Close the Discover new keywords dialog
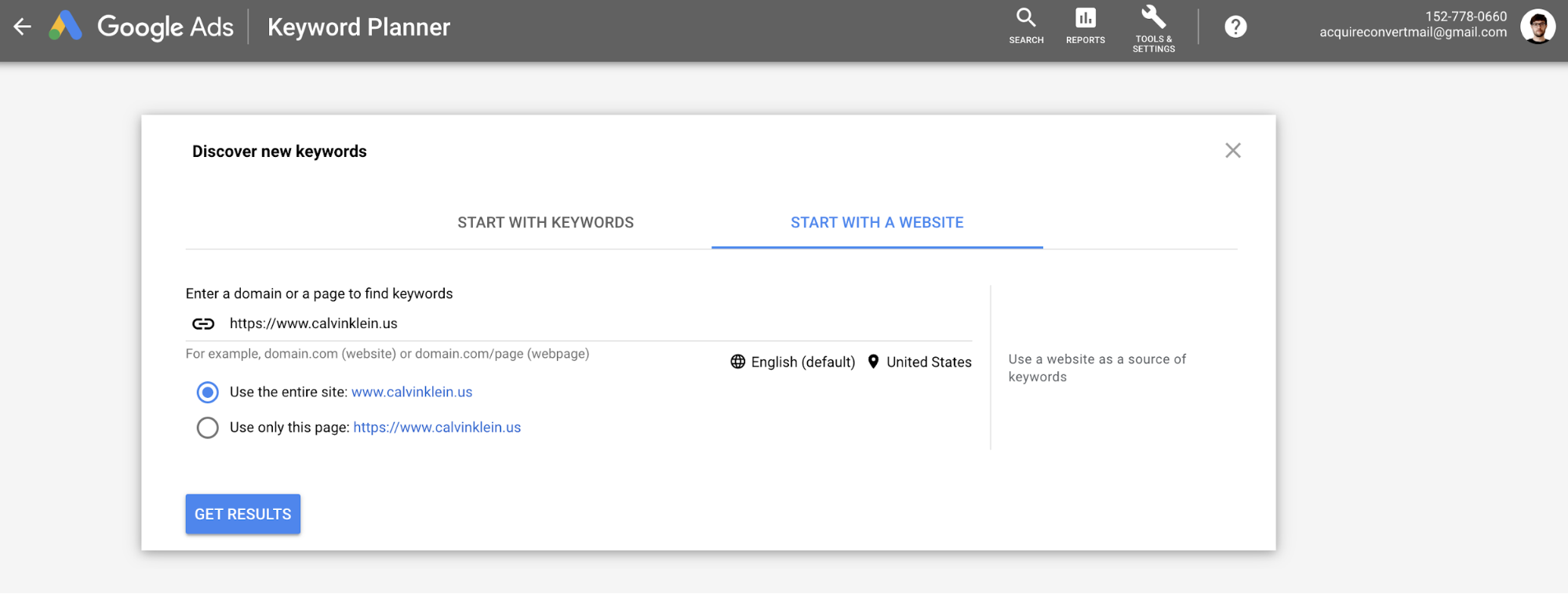The height and width of the screenshot is (594, 1568). (x=1232, y=151)
